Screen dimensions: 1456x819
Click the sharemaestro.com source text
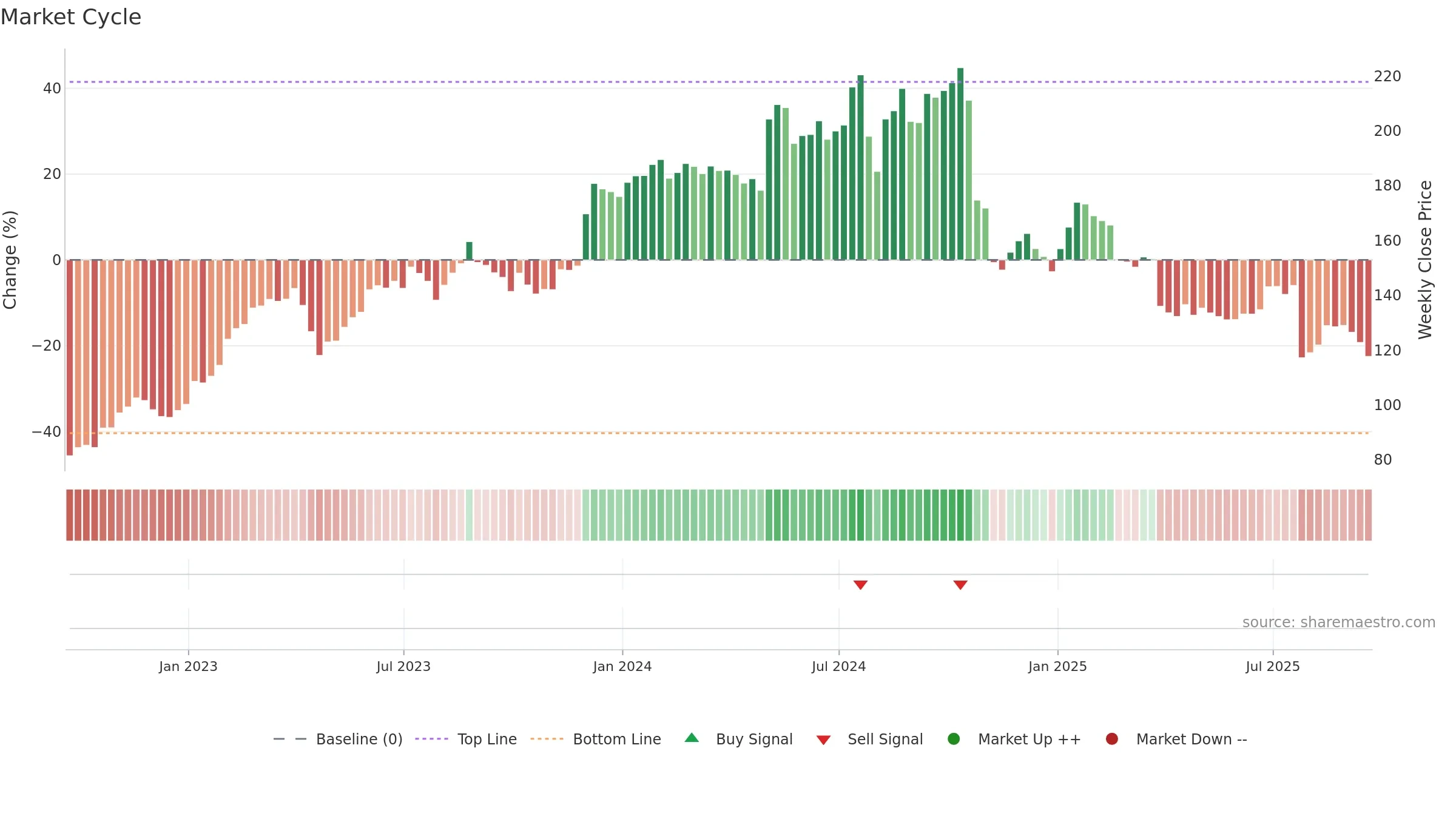click(x=1339, y=622)
